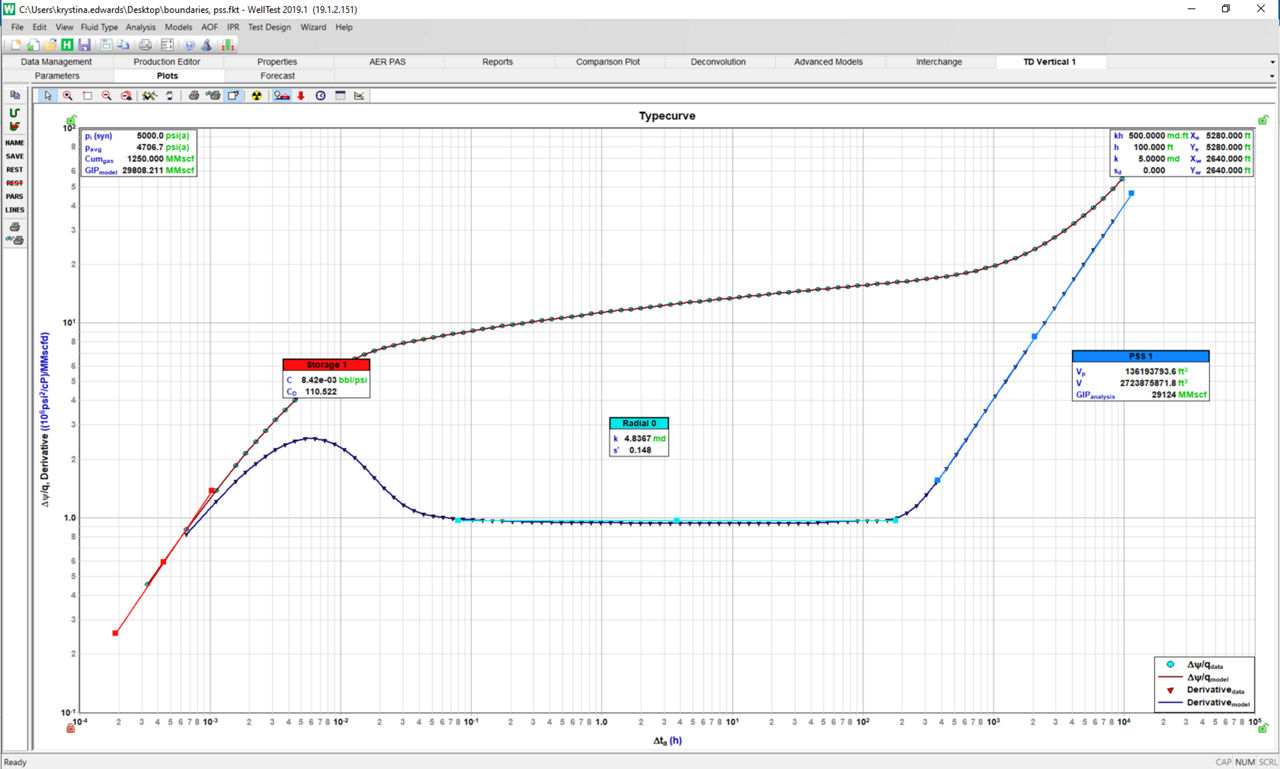Screen dimensions: 1280x769
Task: Select the zoom out magnifier tool
Action: tap(106, 96)
